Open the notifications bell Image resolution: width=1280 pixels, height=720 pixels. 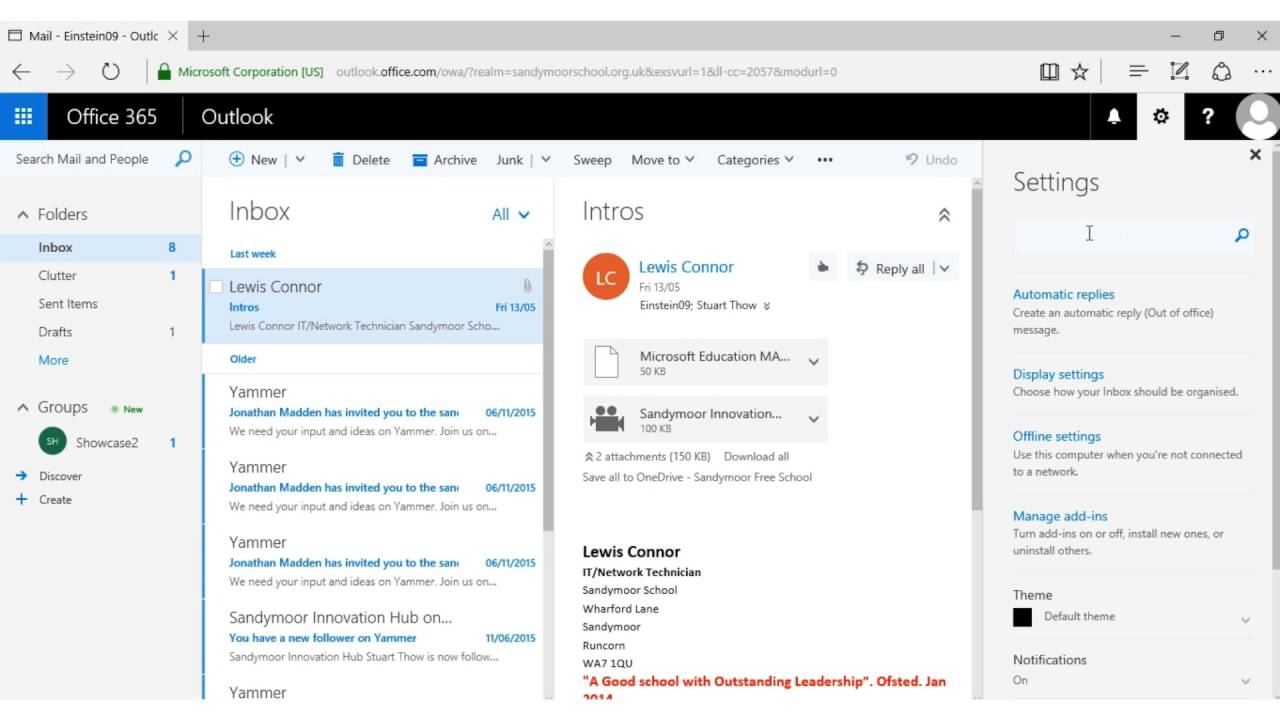[1114, 117]
